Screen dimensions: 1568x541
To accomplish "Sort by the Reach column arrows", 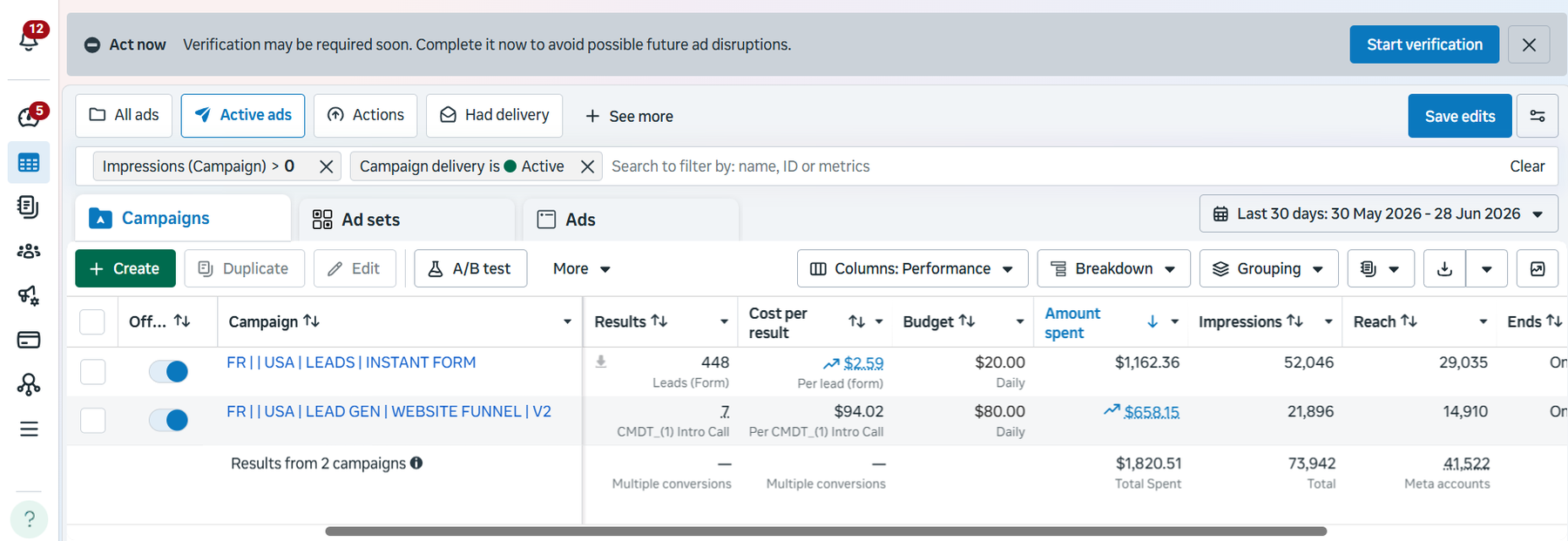I will pyautogui.click(x=1409, y=321).
